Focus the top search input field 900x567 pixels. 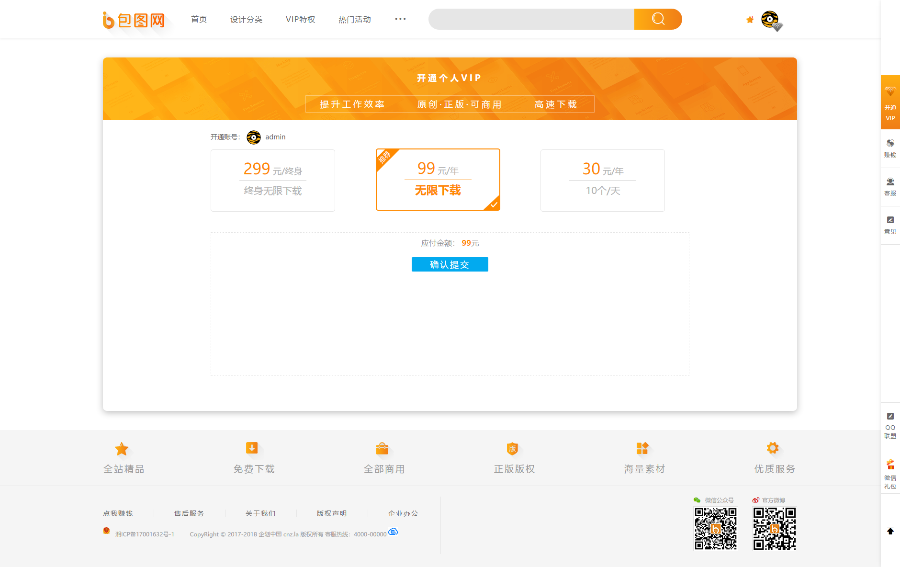(531, 20)
